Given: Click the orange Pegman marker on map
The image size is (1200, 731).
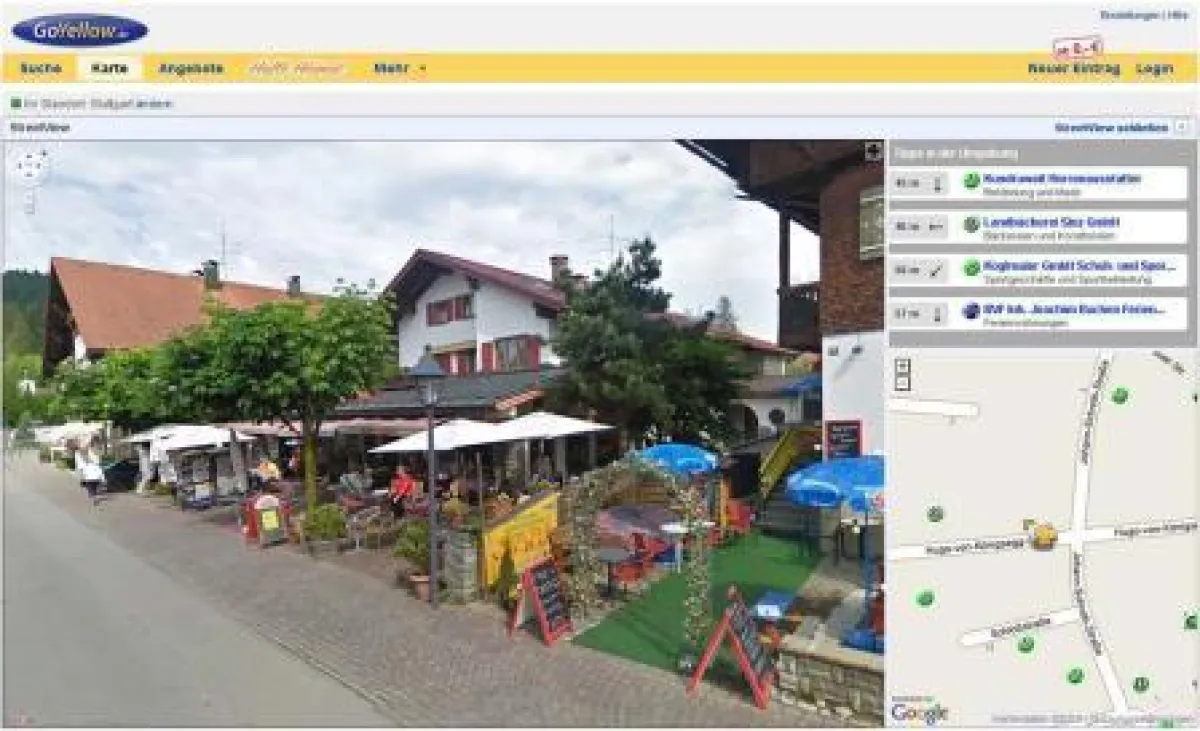Looking at the screenshot, I should pos(1043,535).
